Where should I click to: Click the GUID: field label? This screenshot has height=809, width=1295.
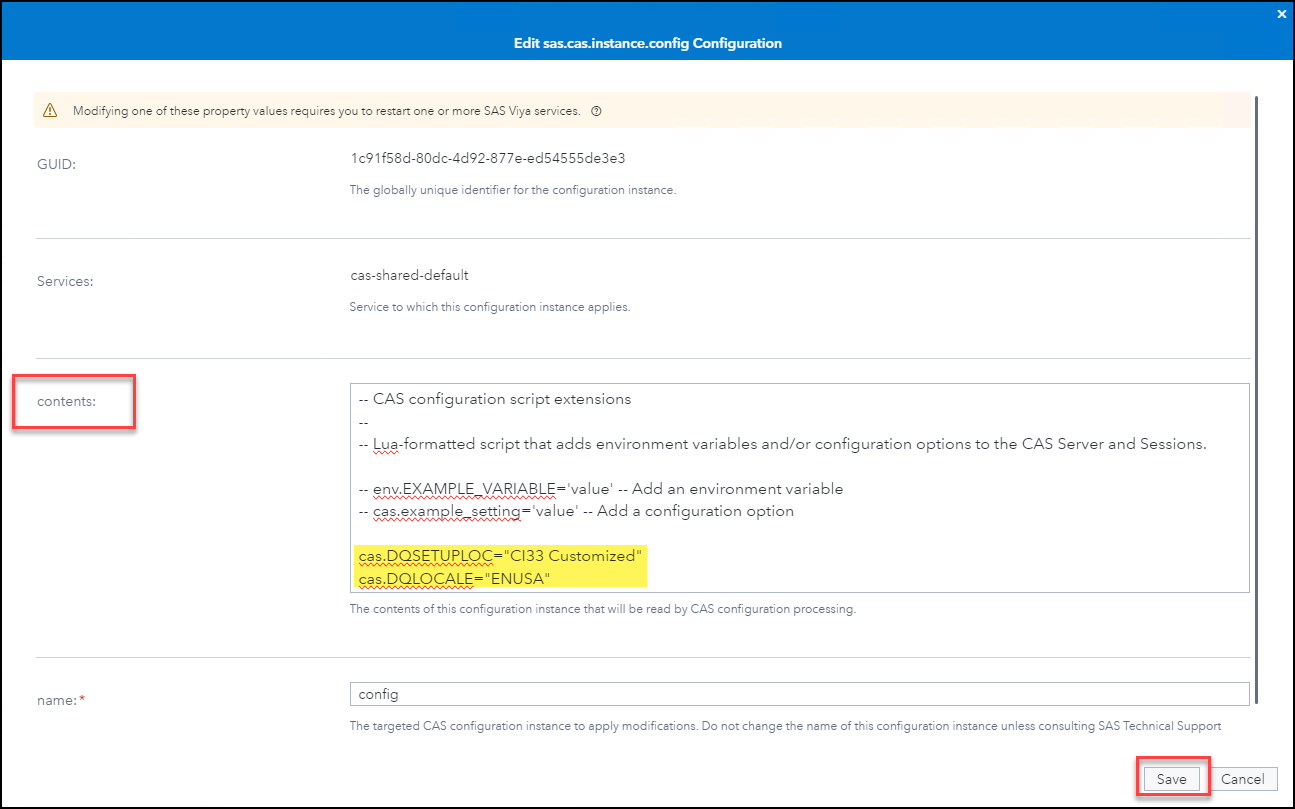pos(56,163)
